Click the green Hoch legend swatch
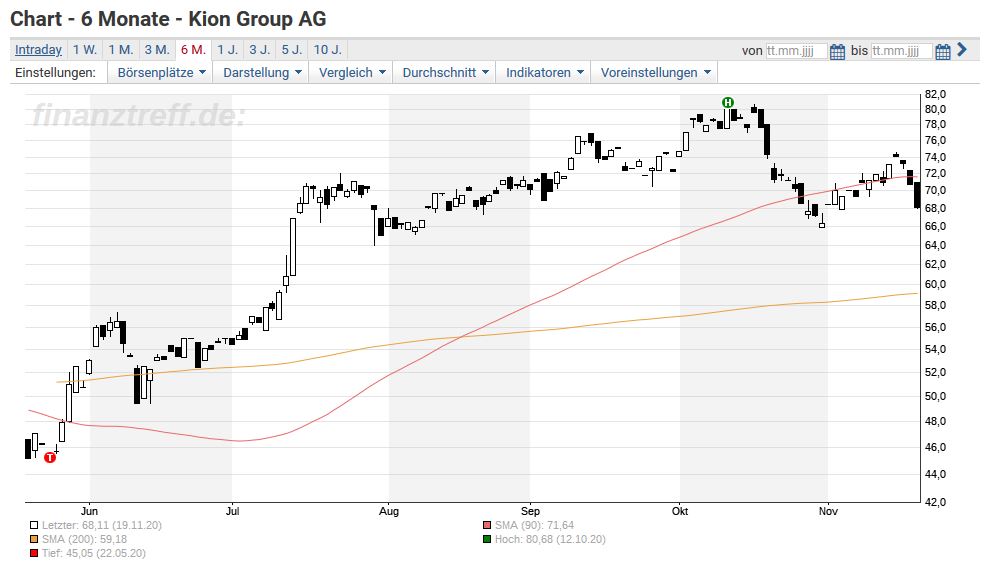 [x=487, y=539]
